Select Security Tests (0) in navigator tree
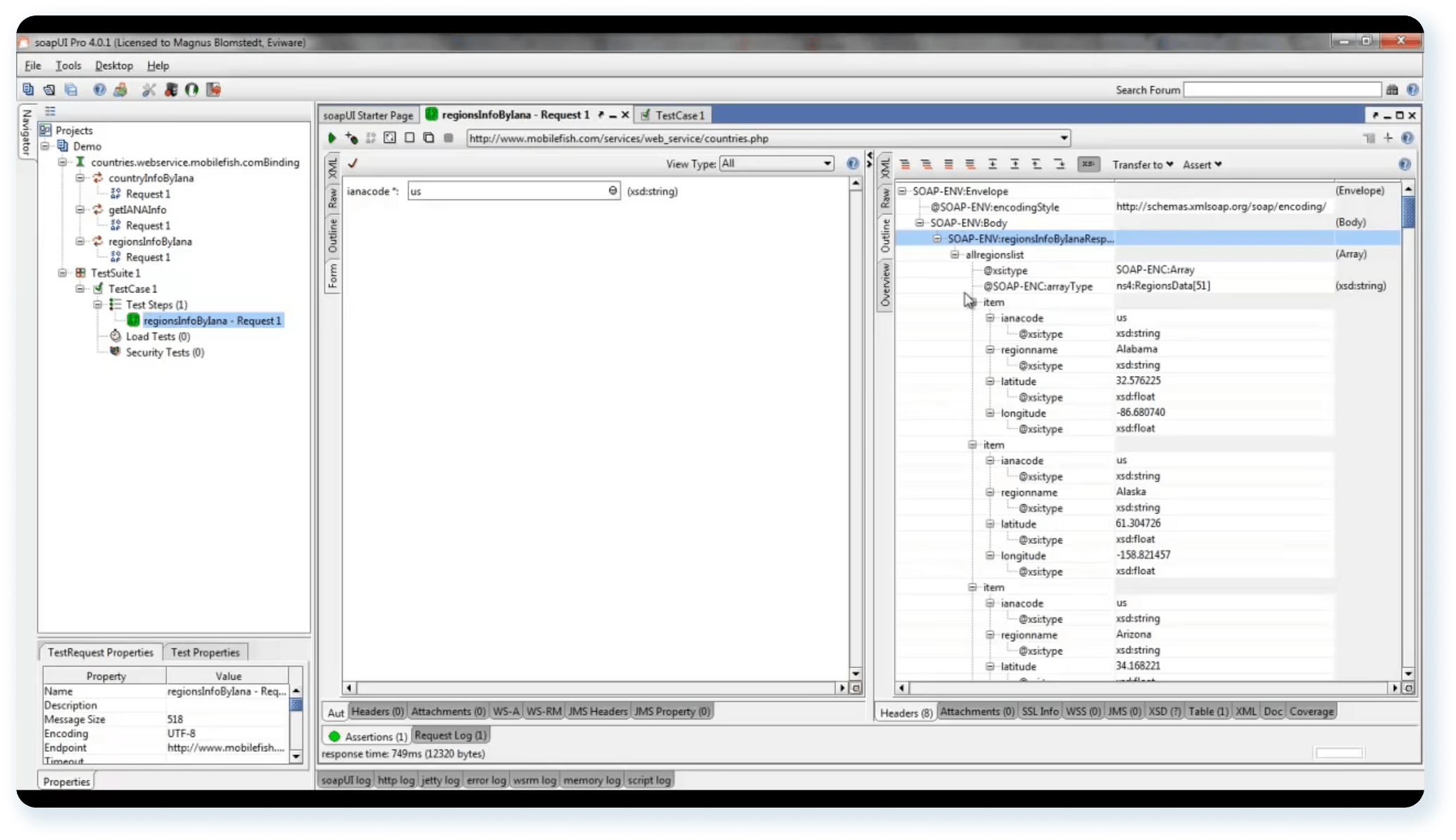The height and width of the screenshot is (840, 1456). tap(165, 352)
